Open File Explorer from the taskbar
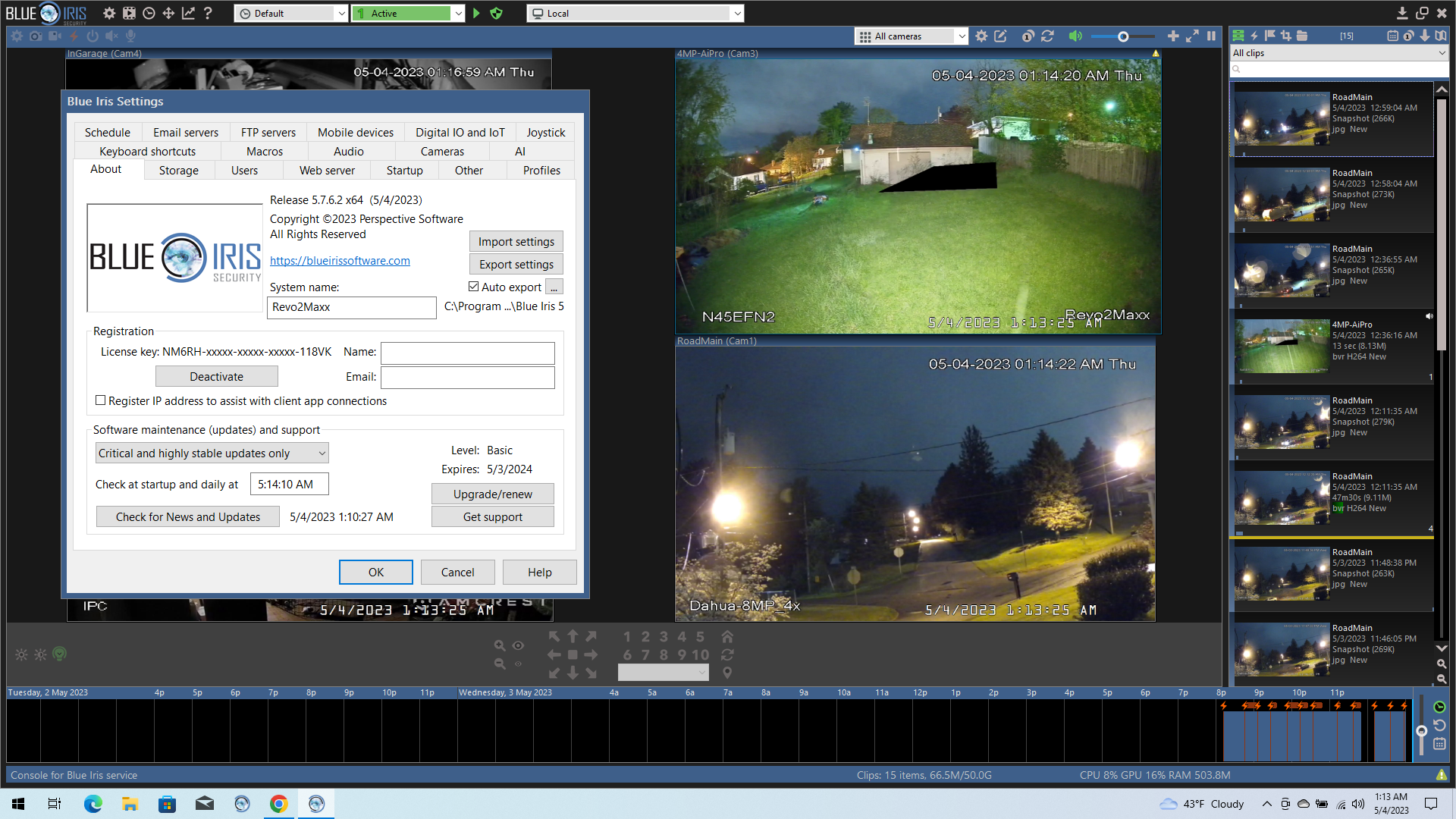Screen dimensions: 1456x819 (130, 804)
